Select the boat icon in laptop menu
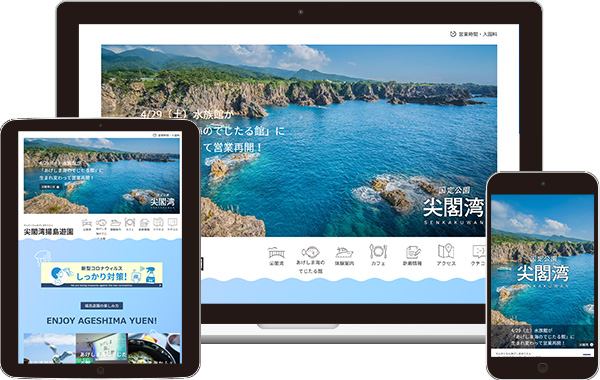Viewport: 600px width, 380px height. pos(344,253)
